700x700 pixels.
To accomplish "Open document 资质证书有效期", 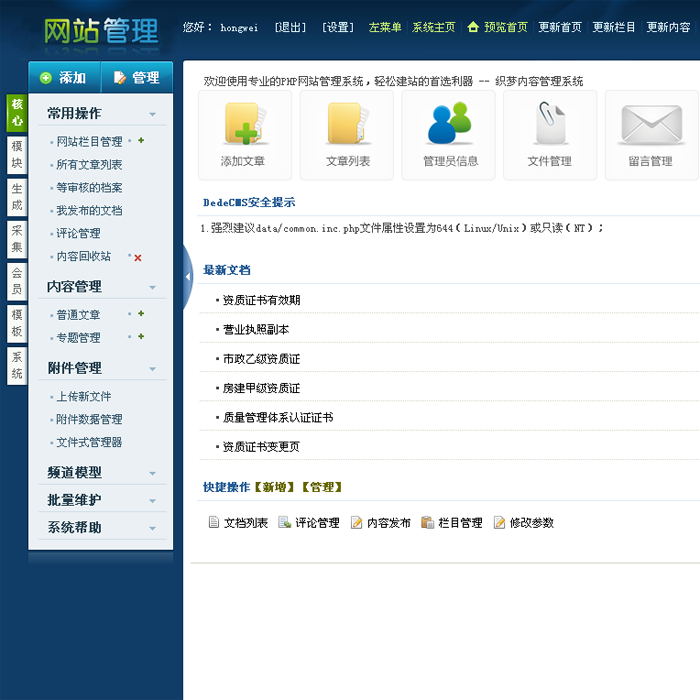I will click(262, 300).
